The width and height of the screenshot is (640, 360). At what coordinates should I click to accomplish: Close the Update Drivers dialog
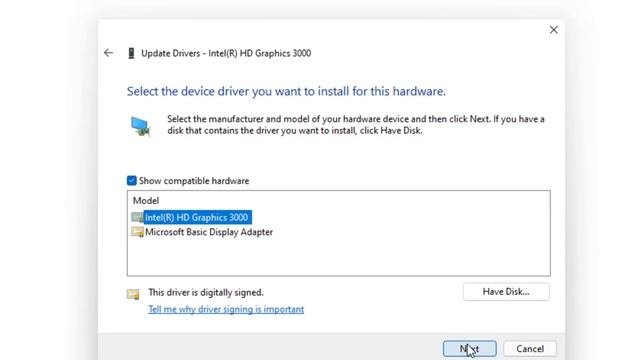click(x=553, y=30)
